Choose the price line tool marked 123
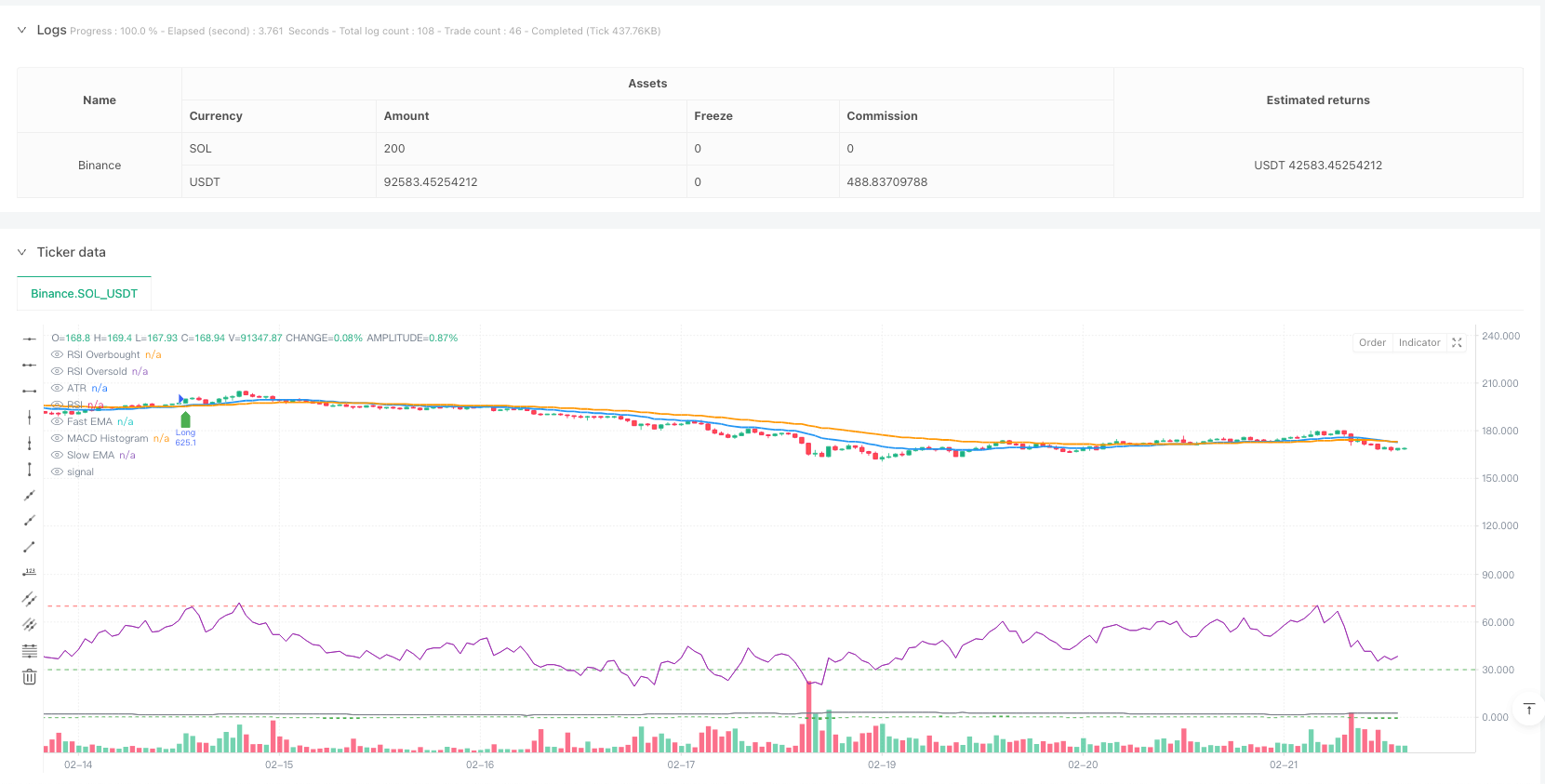The height and width of the screenshot is (784, 1545). (x=30, y=573)
